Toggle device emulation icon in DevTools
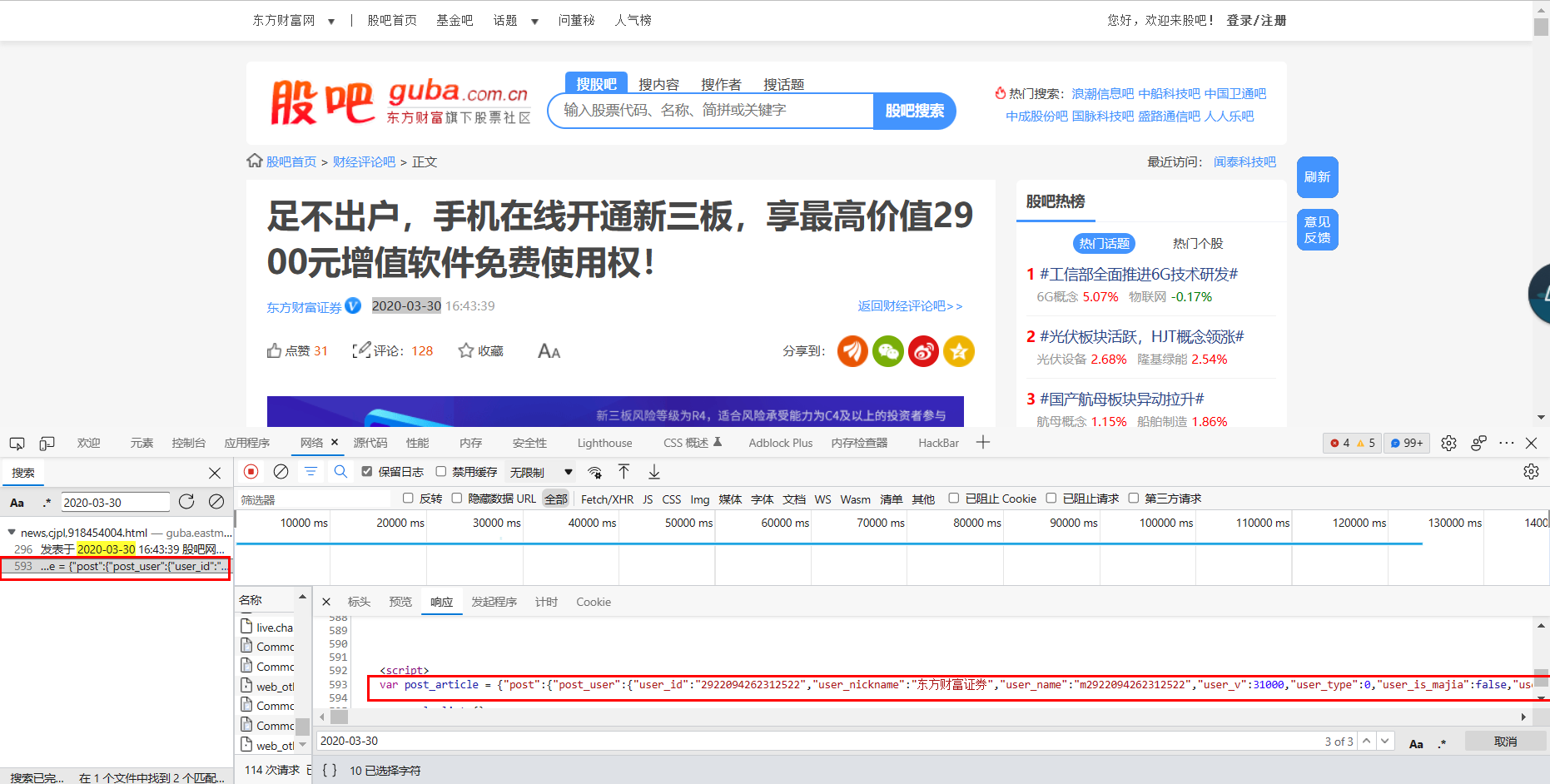Viewport: 1550px width, 784px height. point(47,444)
